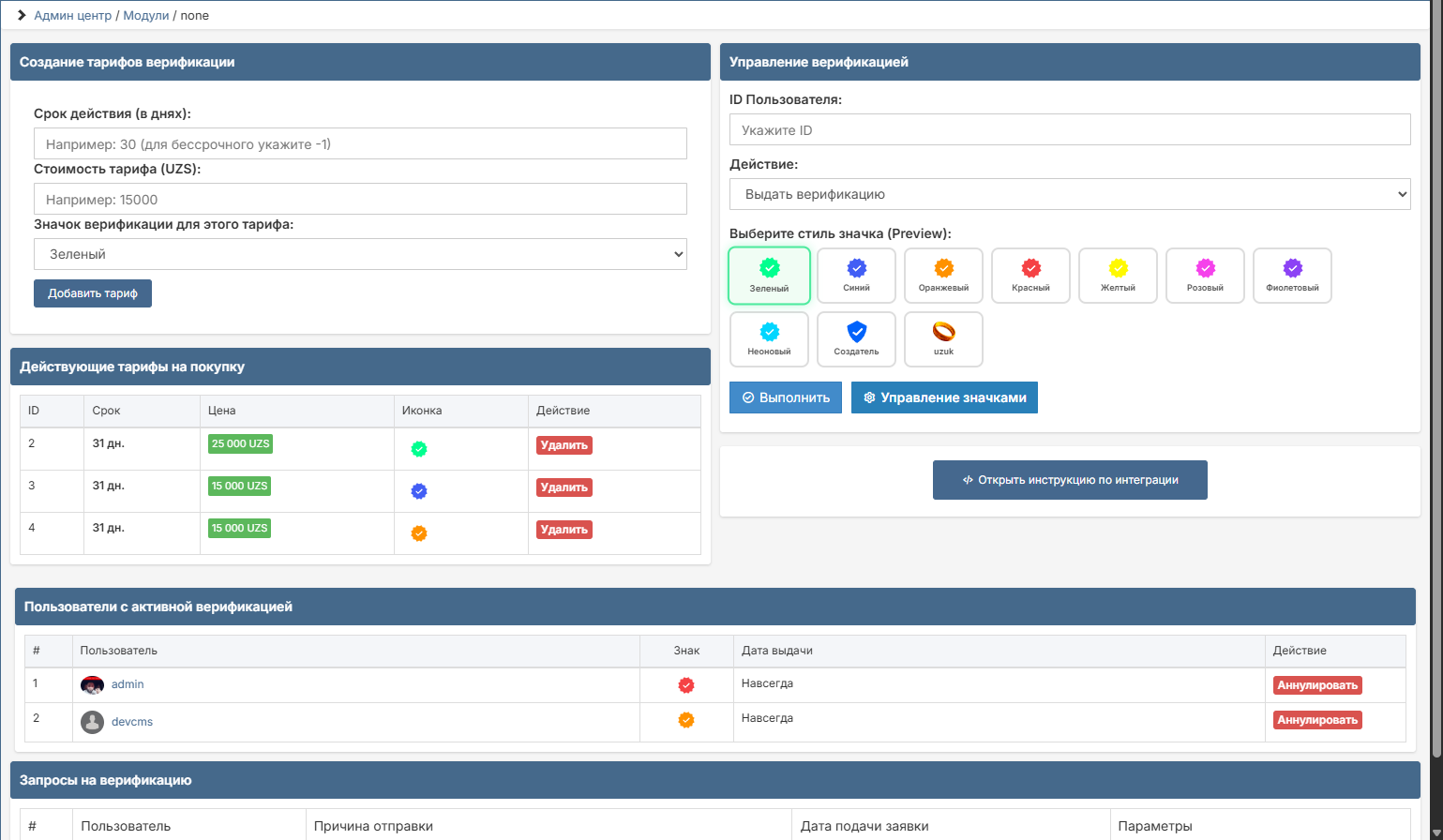Viewport: 1443px width, 840px height.
Task: Open the Действие dropdown
Action: (1070, 194)
